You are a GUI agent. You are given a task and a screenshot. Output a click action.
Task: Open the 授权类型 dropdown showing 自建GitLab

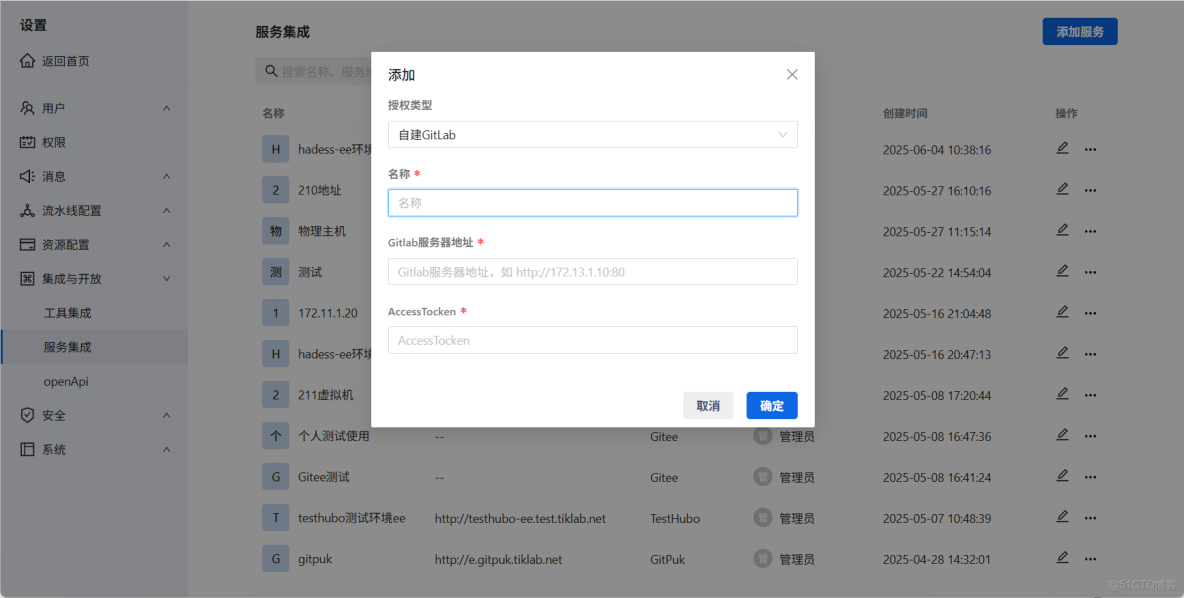[x=592, y=133]
